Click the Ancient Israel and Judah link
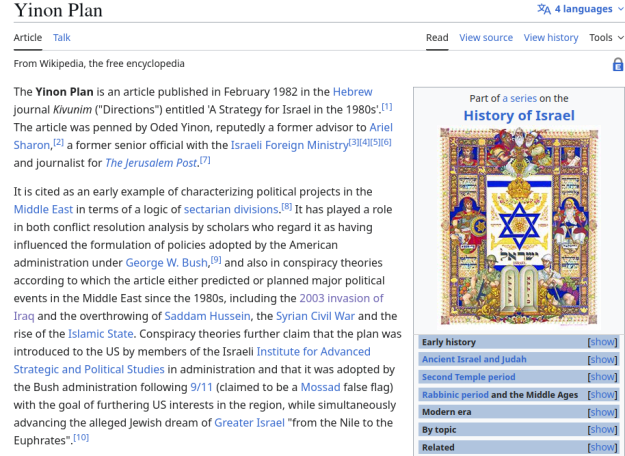The height and width of the screenshot is (456, 625). click(474, 360)
